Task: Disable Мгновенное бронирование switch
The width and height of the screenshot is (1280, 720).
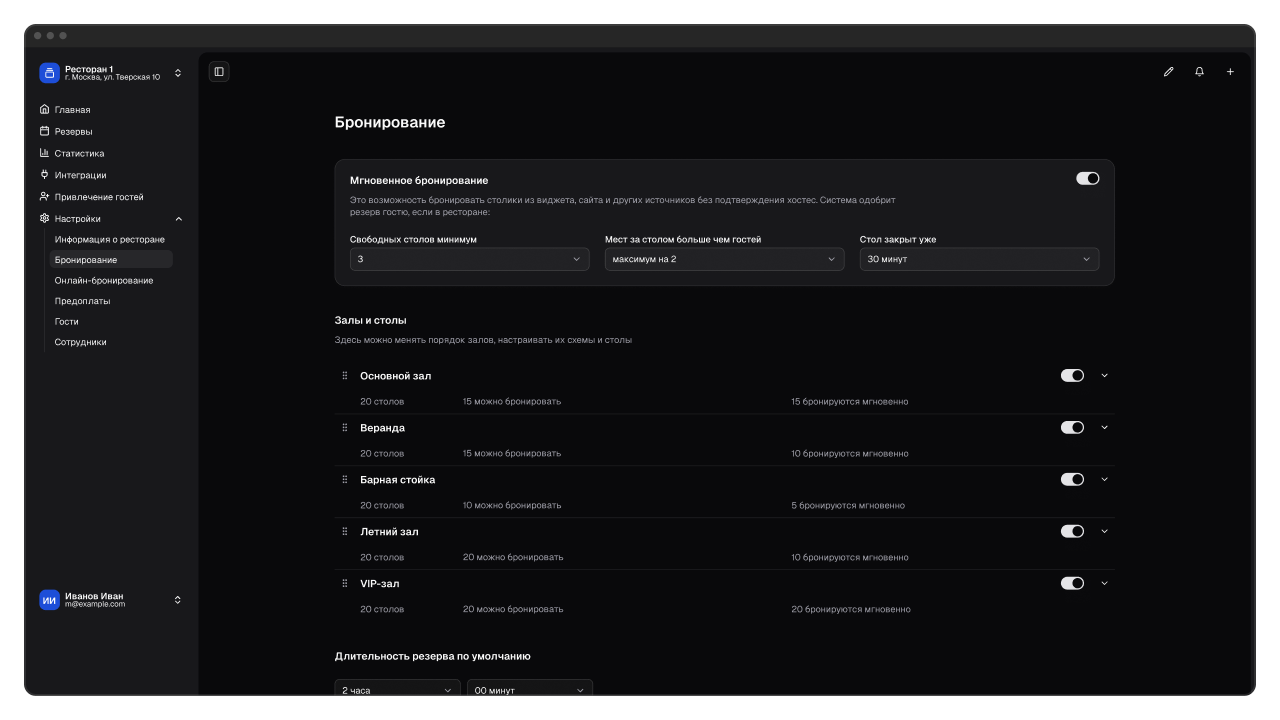Action: (1087, 178)
